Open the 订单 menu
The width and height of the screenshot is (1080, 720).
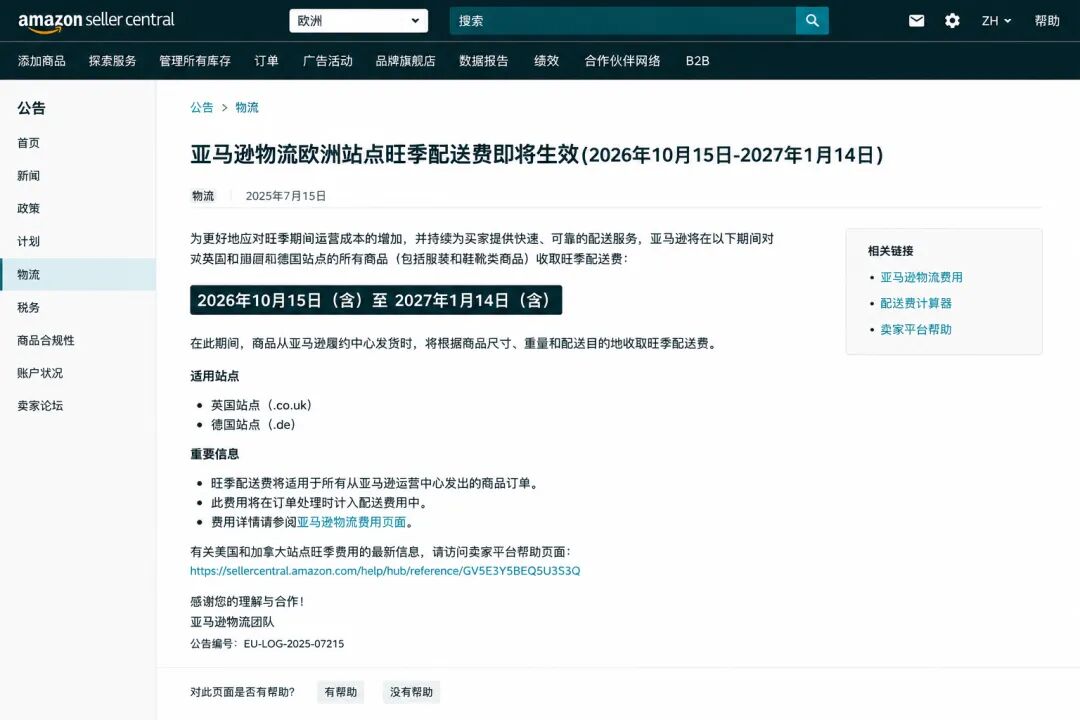(x=267, y=61)
